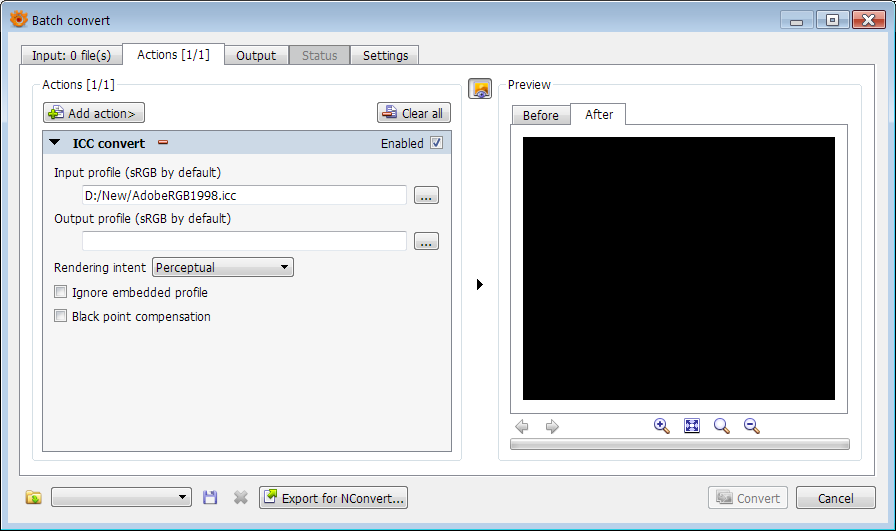Collapse the ICC convert action section
This screenshot has width=896, height=531.
click(x=55, y=142)
